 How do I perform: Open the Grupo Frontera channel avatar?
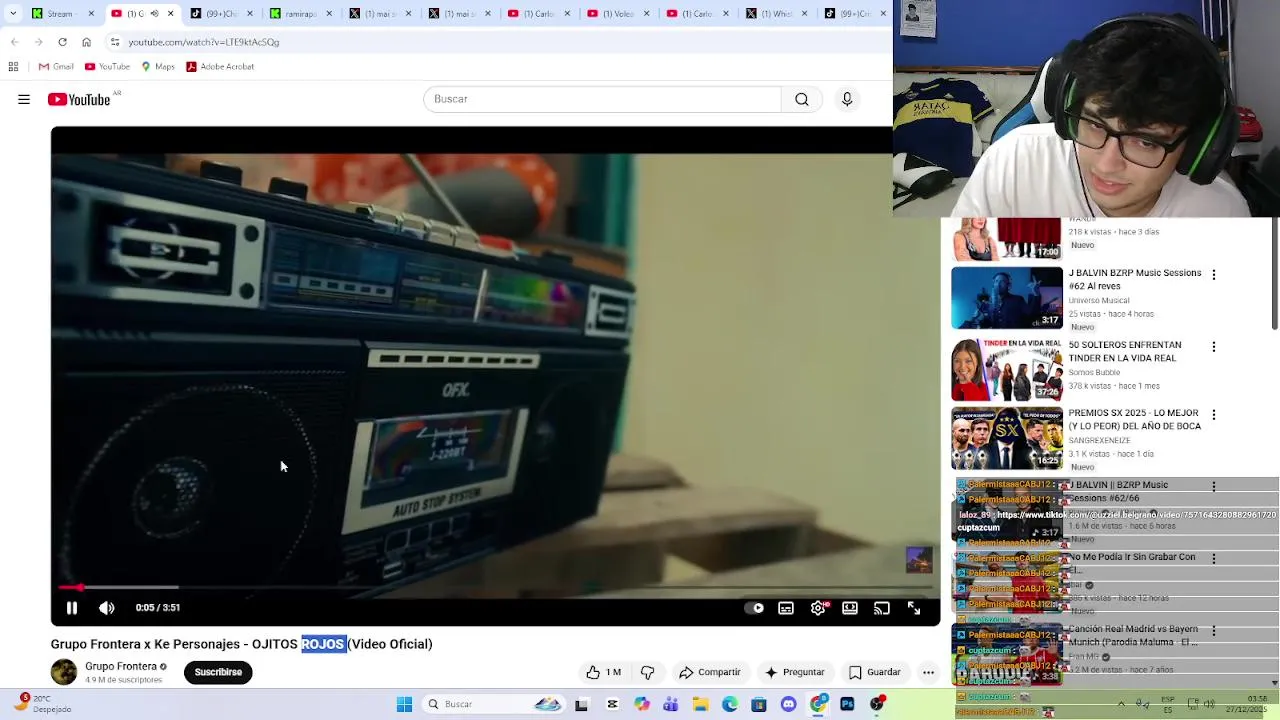click(64, 672)
